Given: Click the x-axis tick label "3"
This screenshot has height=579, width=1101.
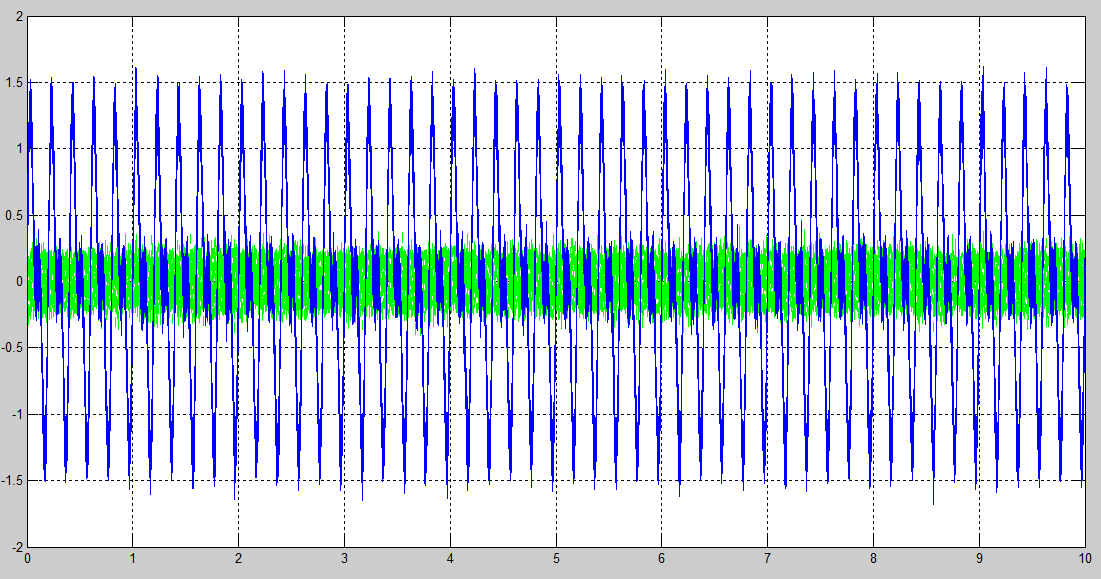Looking at the screenshot, I should [x=344, y=559].
